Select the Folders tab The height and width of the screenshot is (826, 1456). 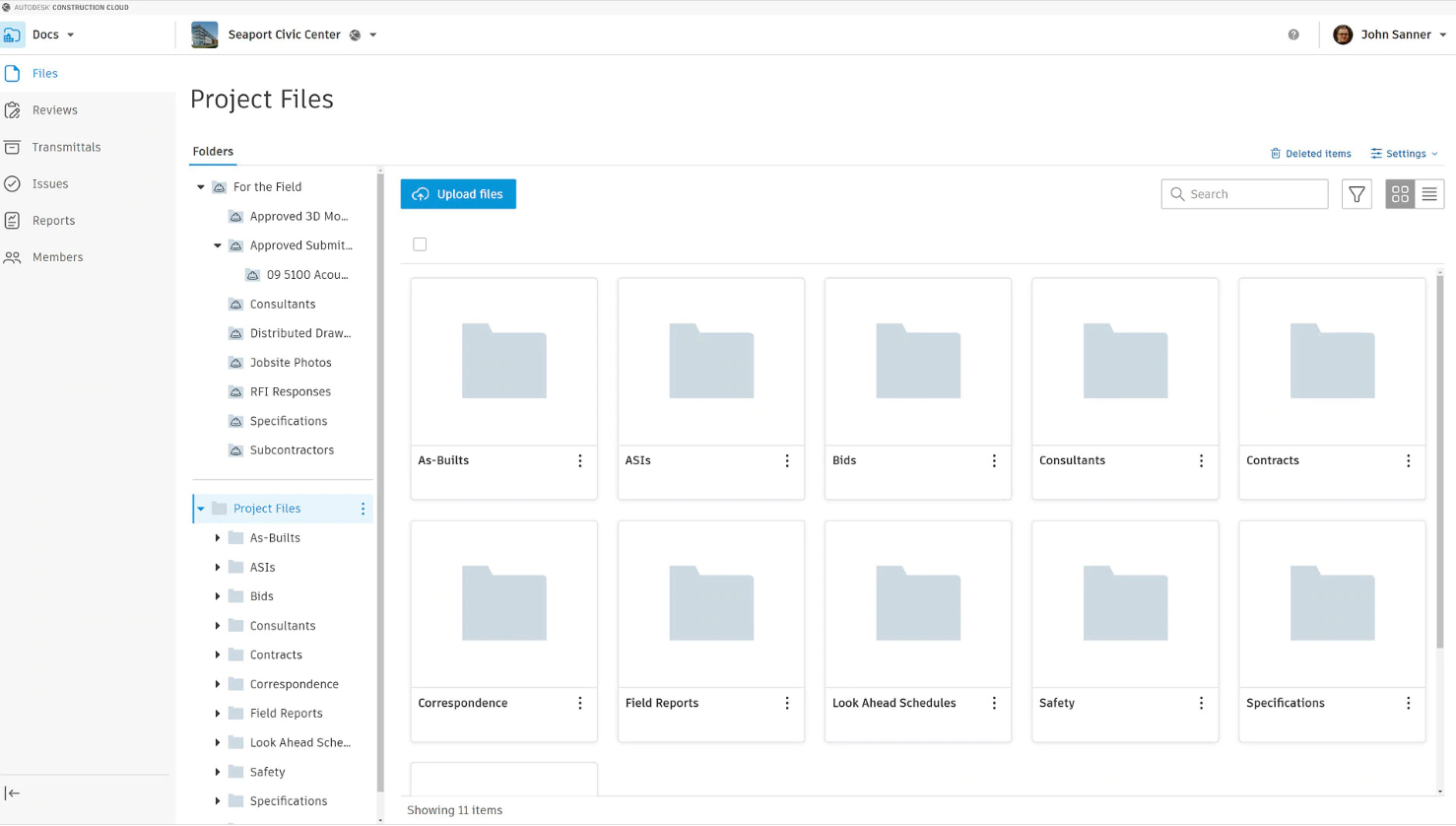pos(213,151)
